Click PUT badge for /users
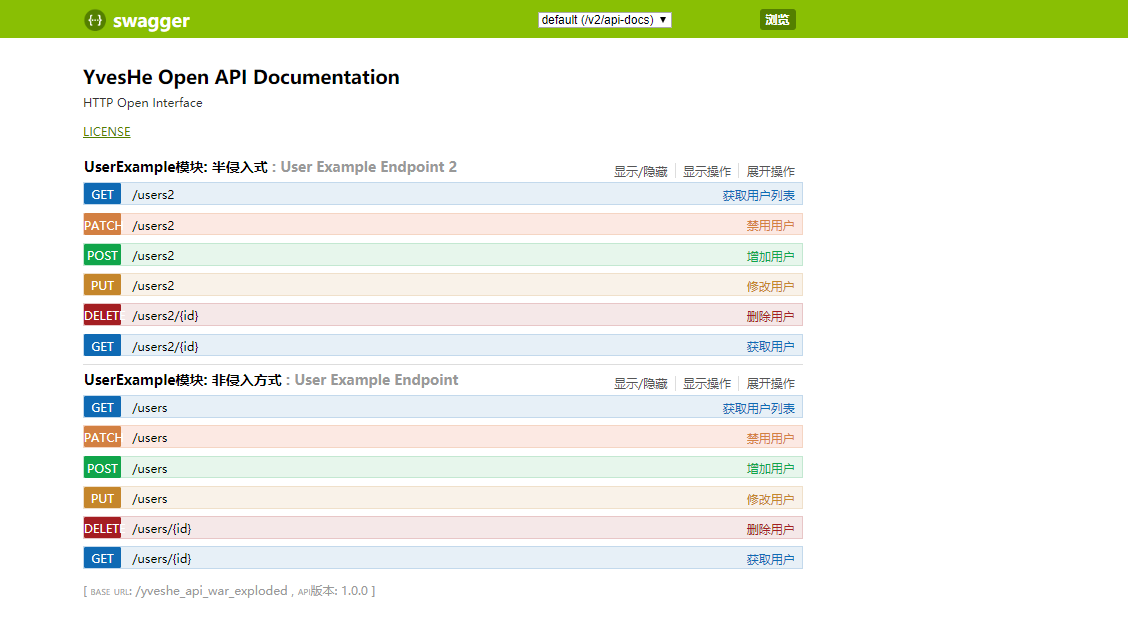The width and height of the screenshot is (1128, 625). pos(102,499)
